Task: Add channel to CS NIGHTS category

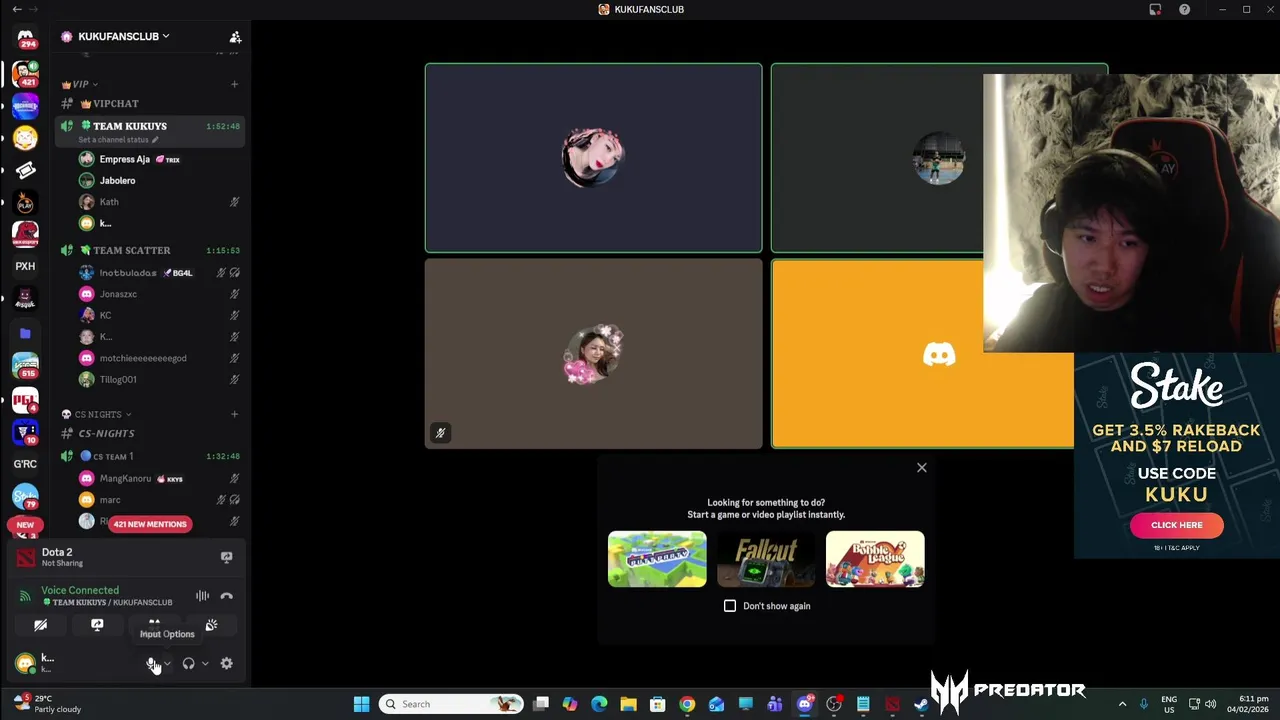Action: pyautogui.click(x=234, y=414)
